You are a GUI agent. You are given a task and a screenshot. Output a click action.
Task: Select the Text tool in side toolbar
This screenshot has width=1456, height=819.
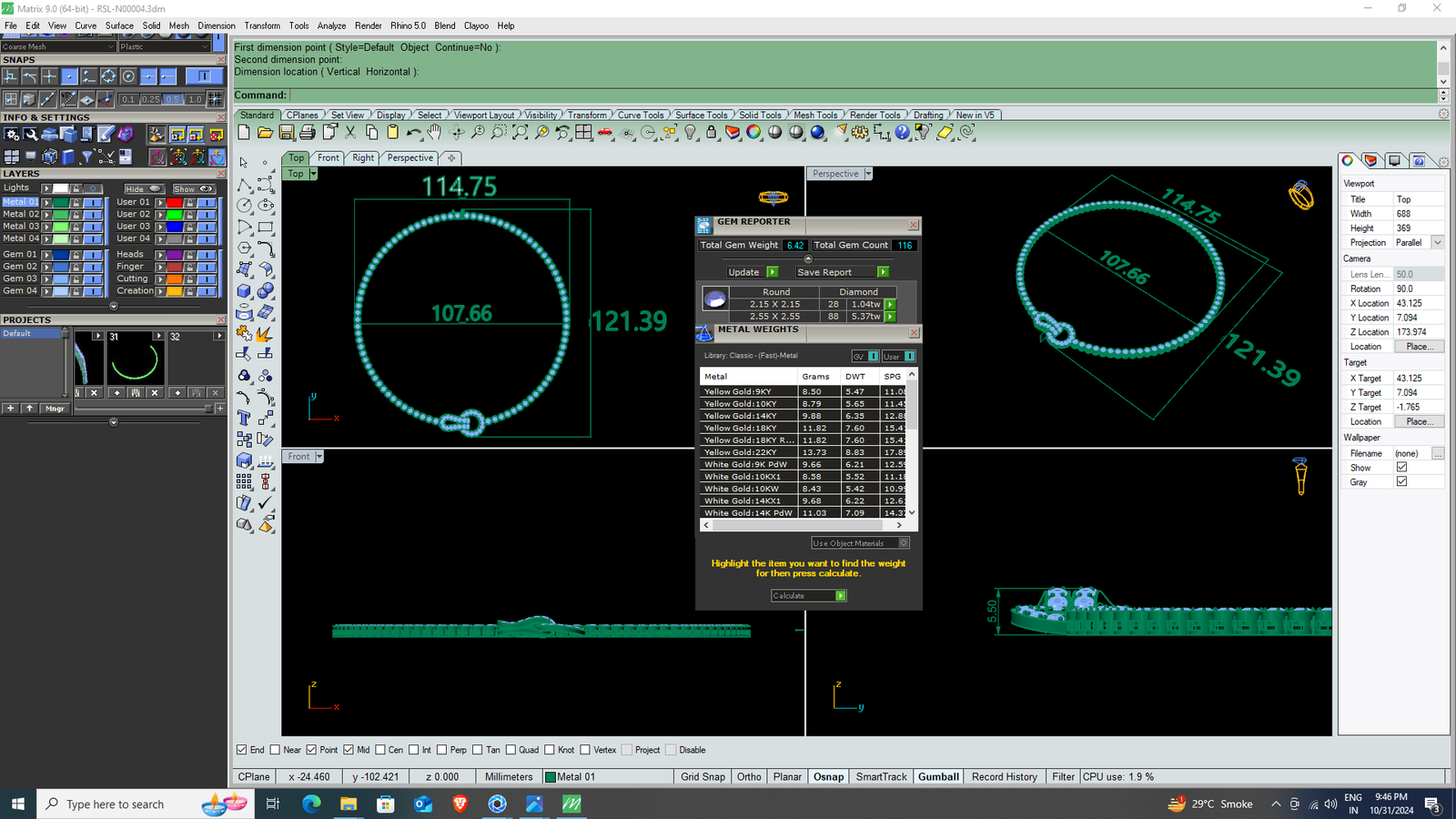pos(244,418)
